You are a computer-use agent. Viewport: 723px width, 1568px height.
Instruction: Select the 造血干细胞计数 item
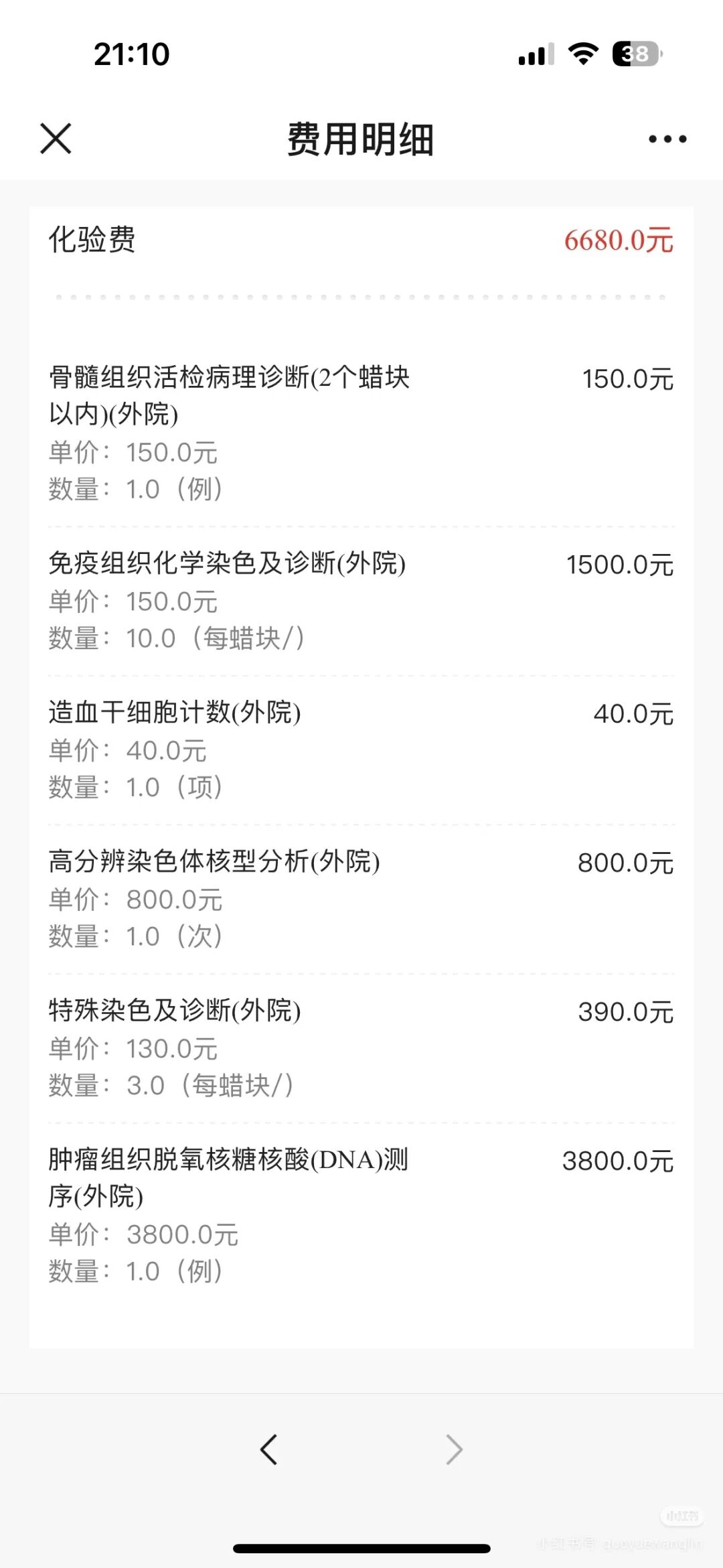click(x=361, y=750)
